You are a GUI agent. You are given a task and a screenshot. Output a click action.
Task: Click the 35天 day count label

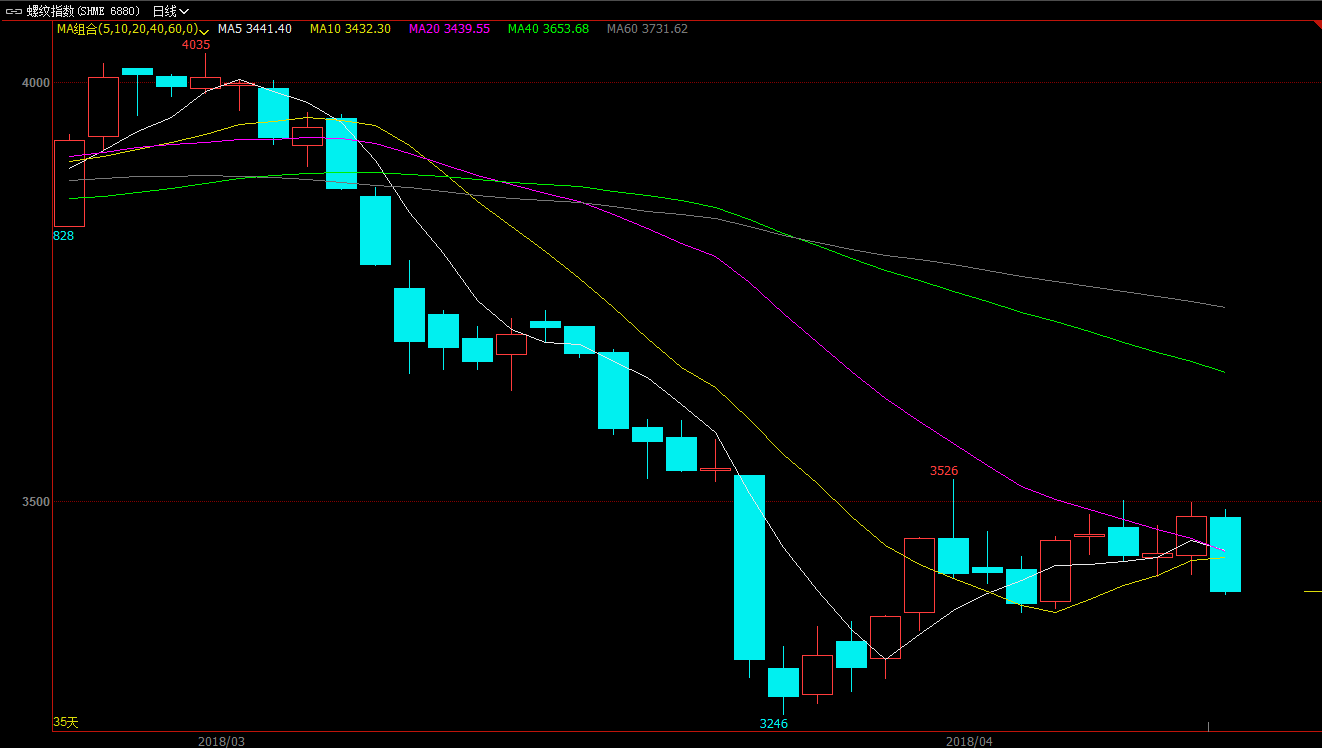[65, 721]
